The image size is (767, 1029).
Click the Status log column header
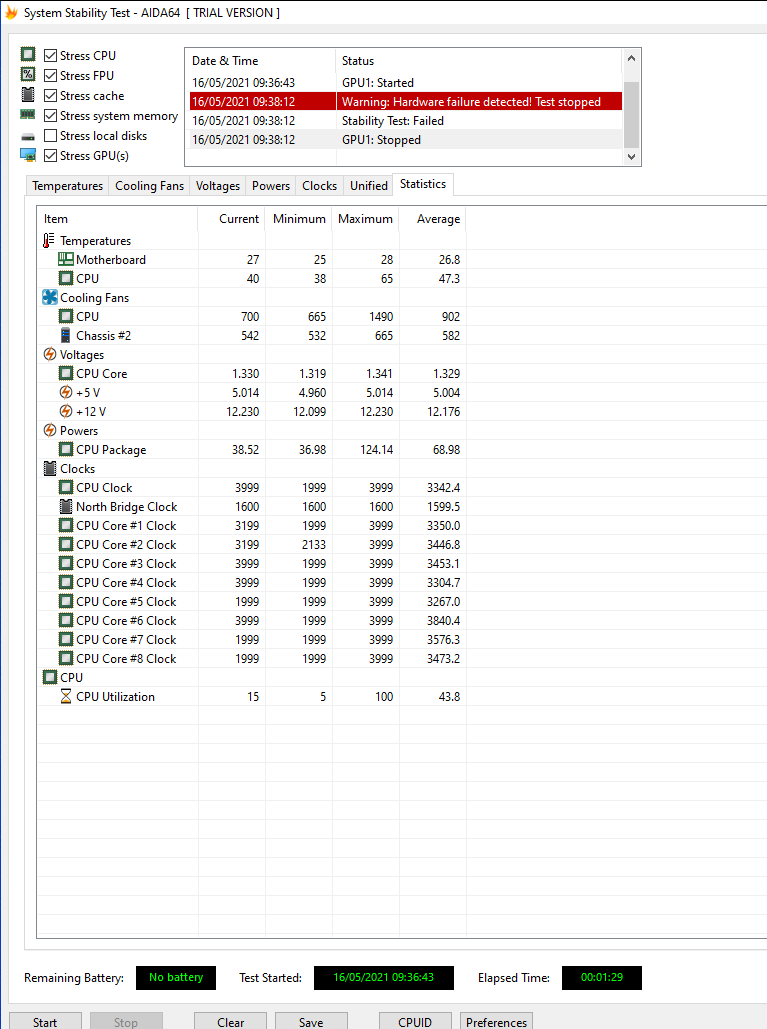tap(479, 61)
